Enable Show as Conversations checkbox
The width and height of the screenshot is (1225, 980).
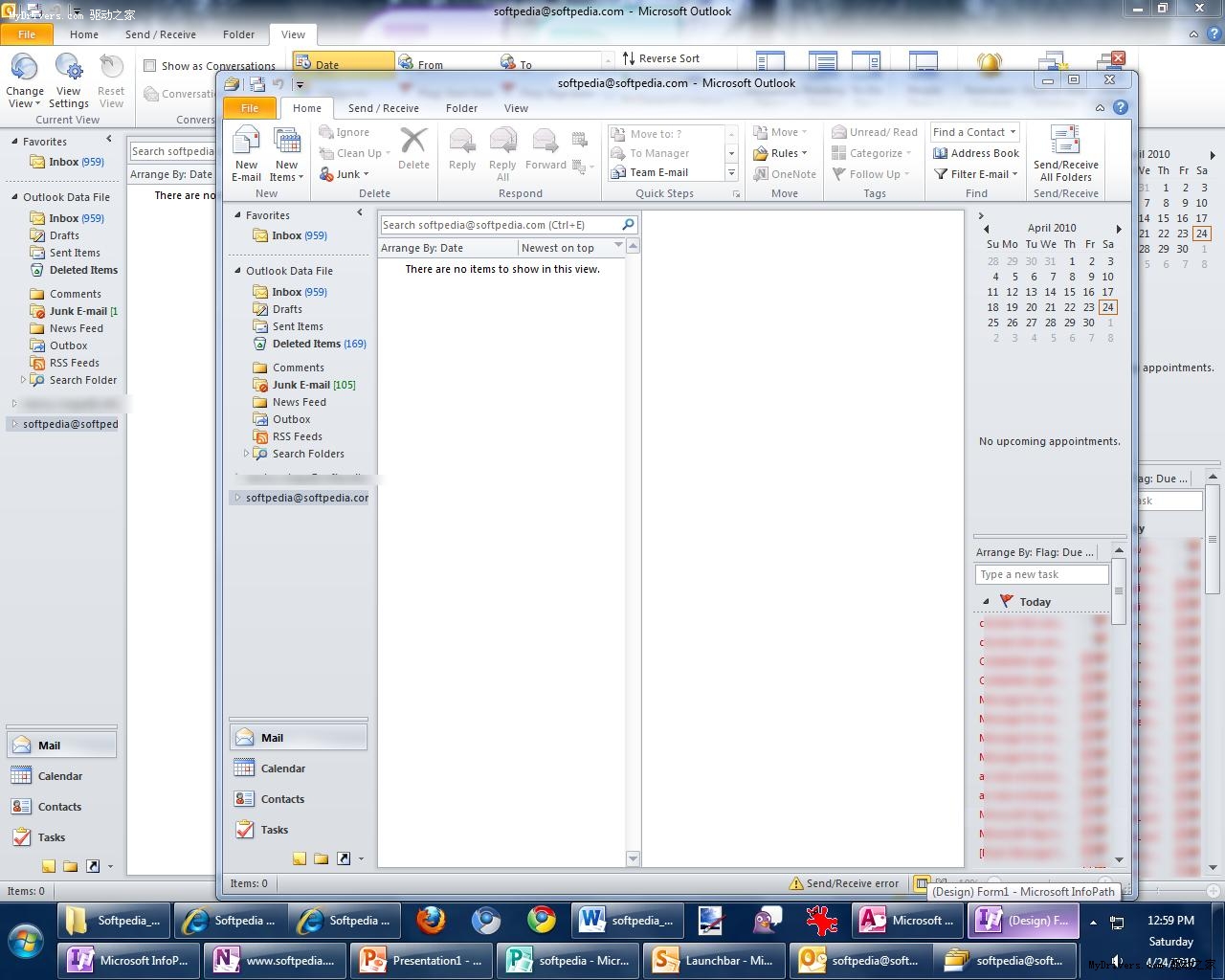(x=150, y=66)
